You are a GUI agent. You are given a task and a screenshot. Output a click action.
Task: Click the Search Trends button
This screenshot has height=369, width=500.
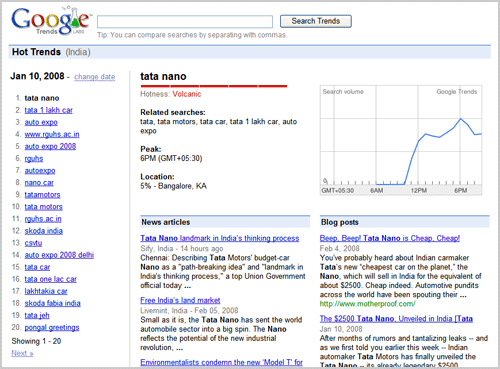coord(316,21)
